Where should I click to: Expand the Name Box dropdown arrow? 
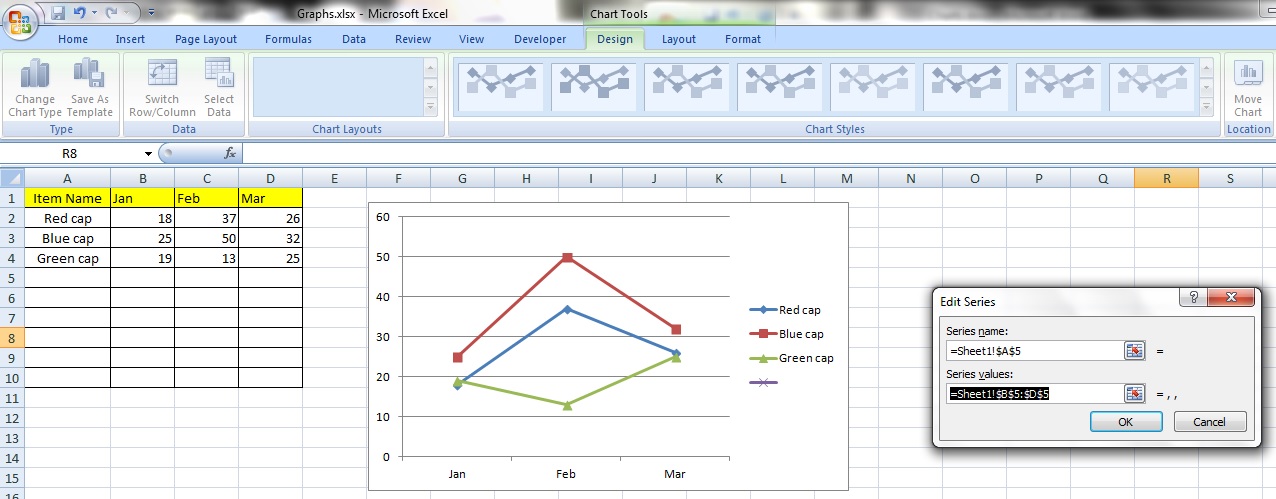(148, 154)
